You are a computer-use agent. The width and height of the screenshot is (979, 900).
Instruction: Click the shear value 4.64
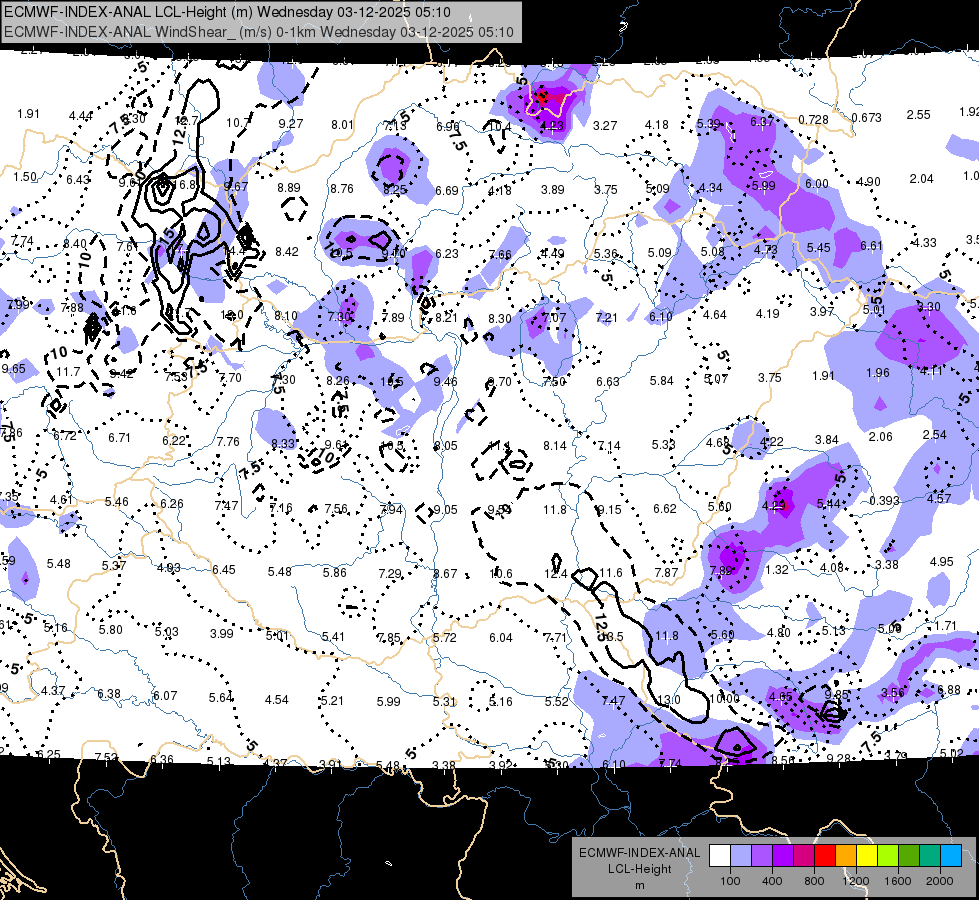click(714, 315)
